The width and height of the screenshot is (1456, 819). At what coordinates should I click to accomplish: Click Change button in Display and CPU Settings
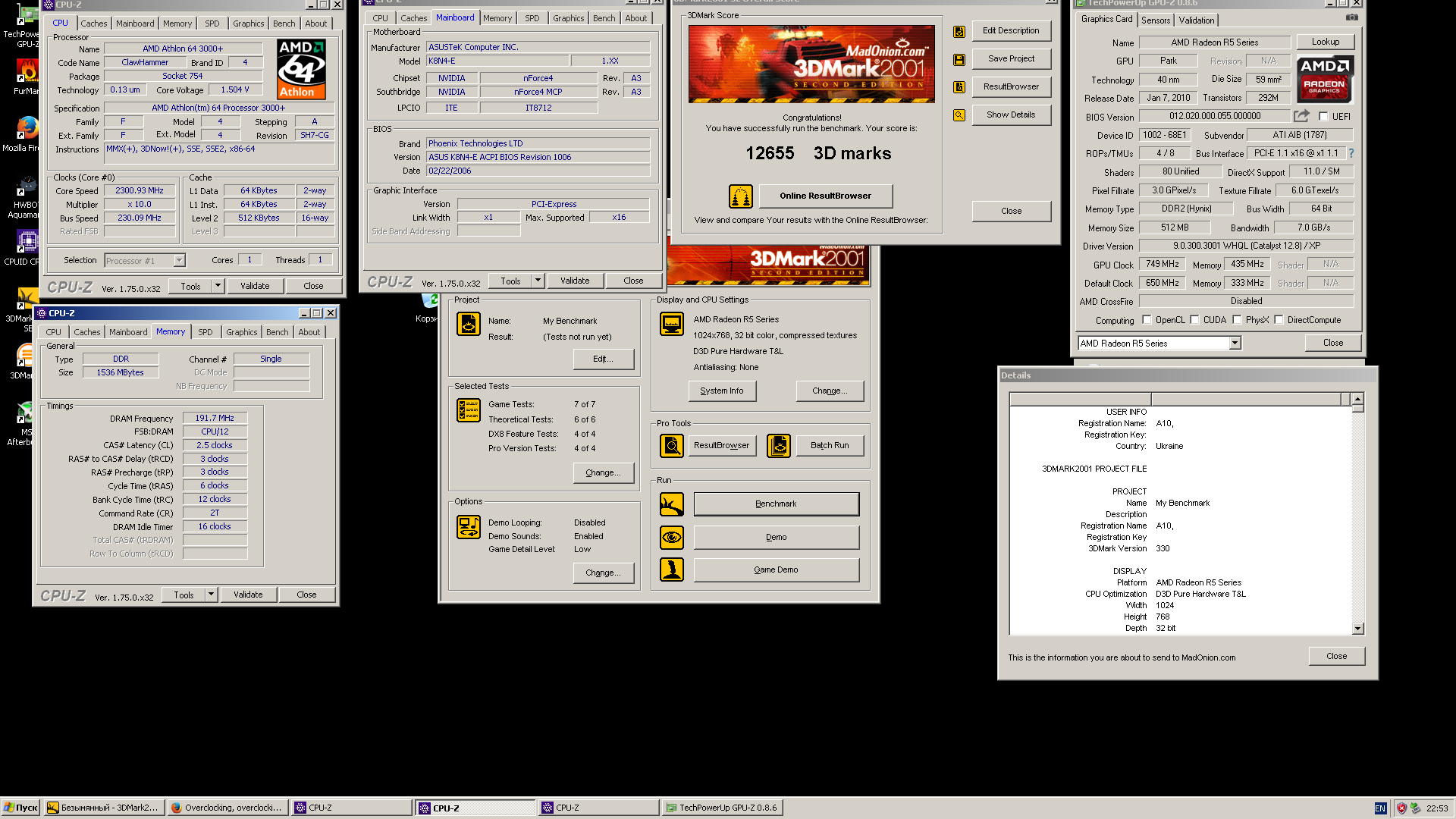[x=830, y=391]
